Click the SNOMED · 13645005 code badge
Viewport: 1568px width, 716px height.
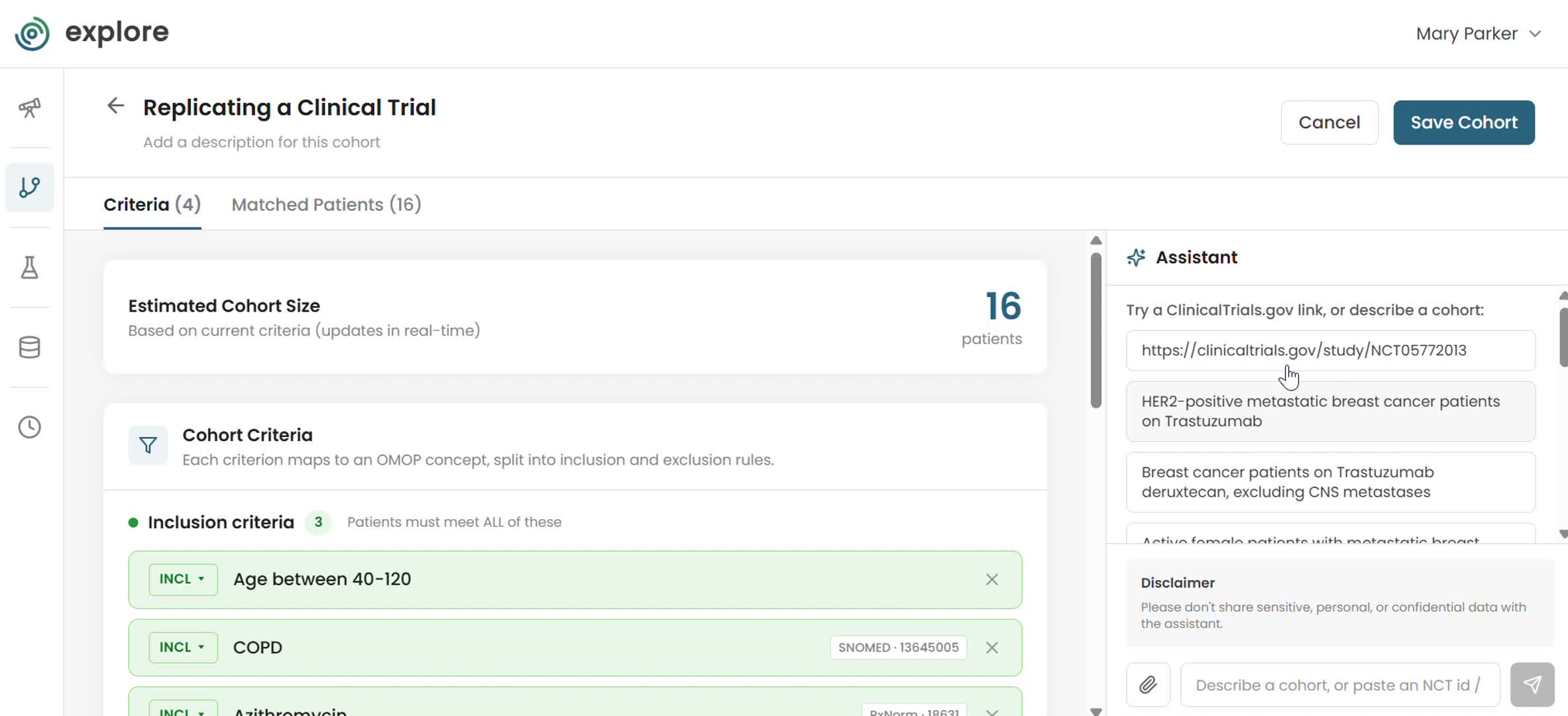coord(898,648)
